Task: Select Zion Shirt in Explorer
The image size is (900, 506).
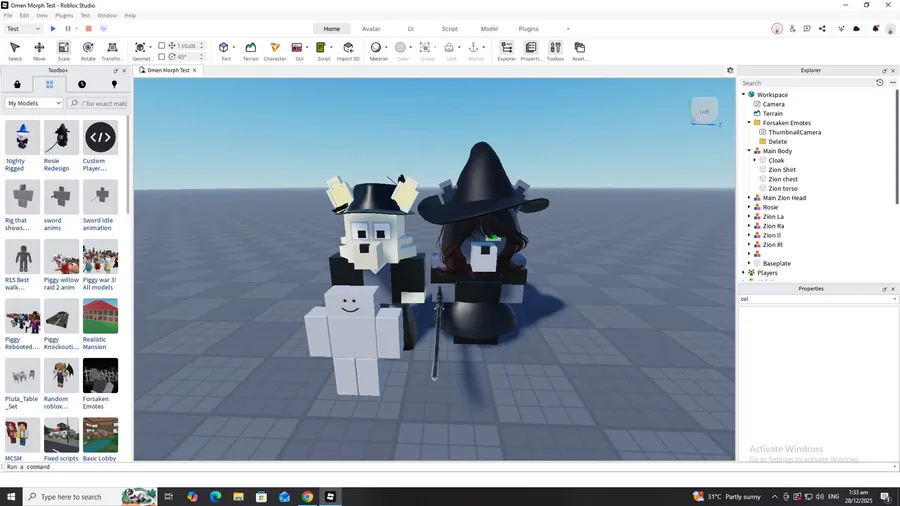Action: click(x=782, y=170)
